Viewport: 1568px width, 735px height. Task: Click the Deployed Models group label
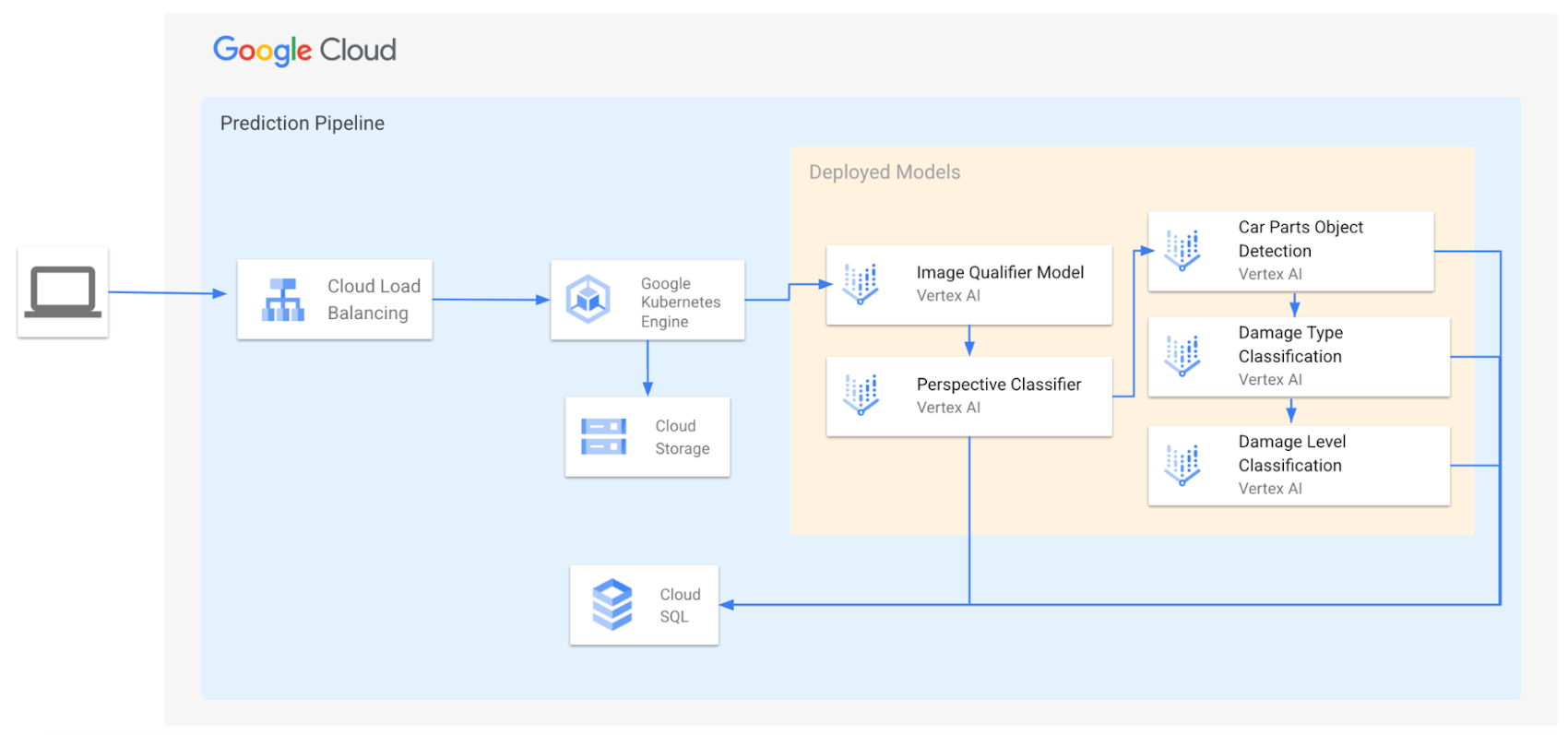pyautogui.click(x=885, y=172)
